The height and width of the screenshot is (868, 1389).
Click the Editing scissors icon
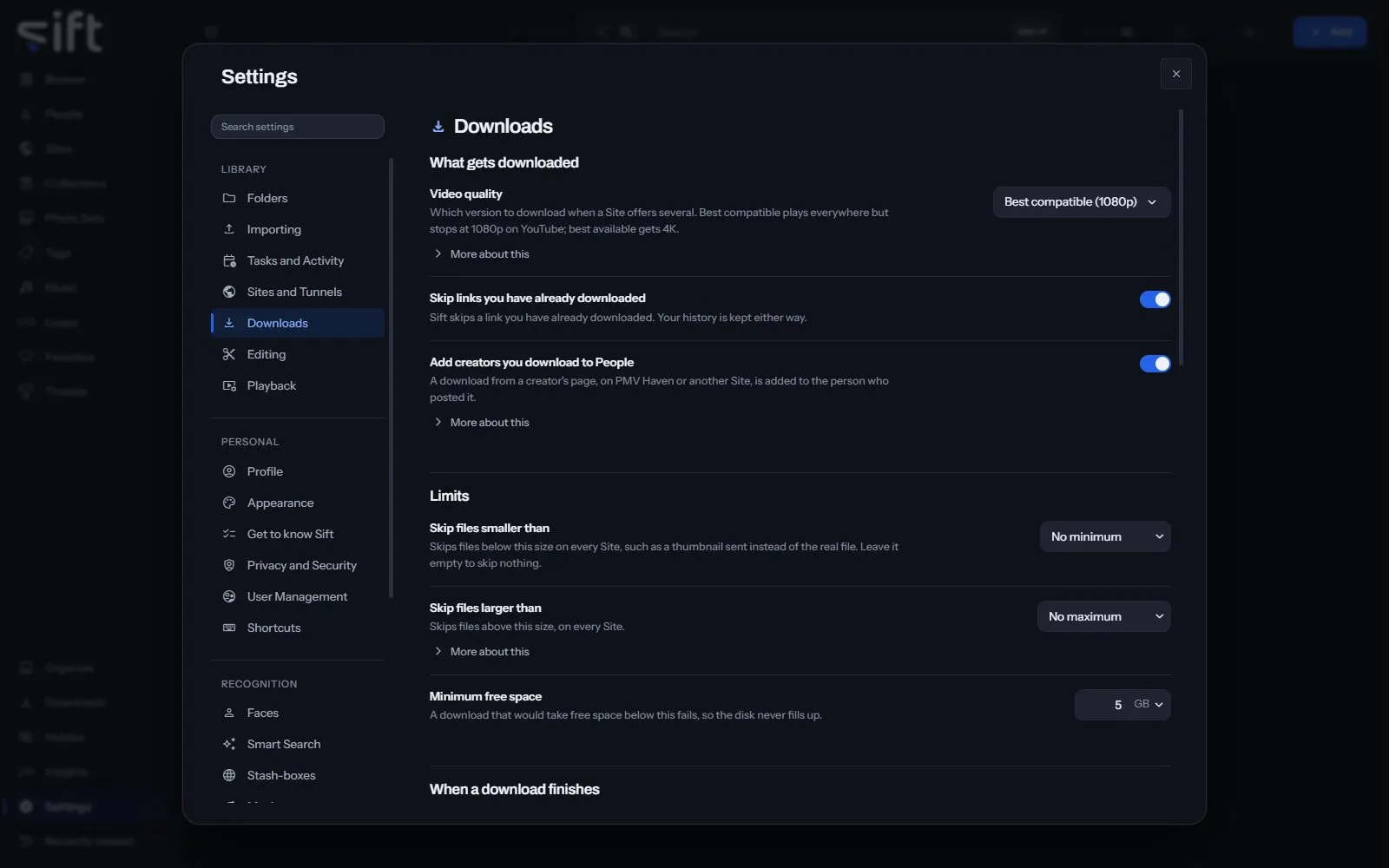click(229, 354)
